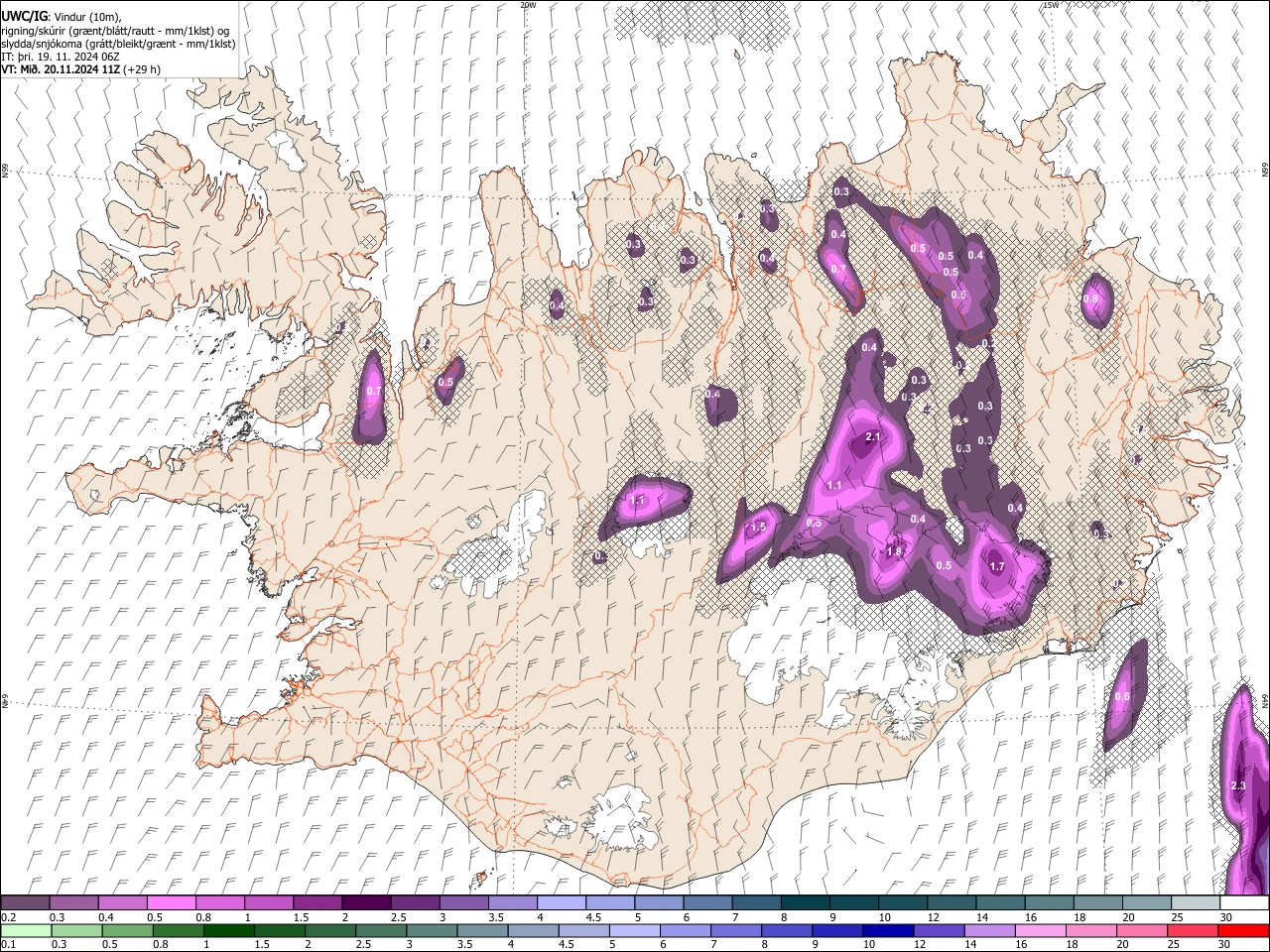Click the darkest purple 2 snow legend swatch

[366, 902]
